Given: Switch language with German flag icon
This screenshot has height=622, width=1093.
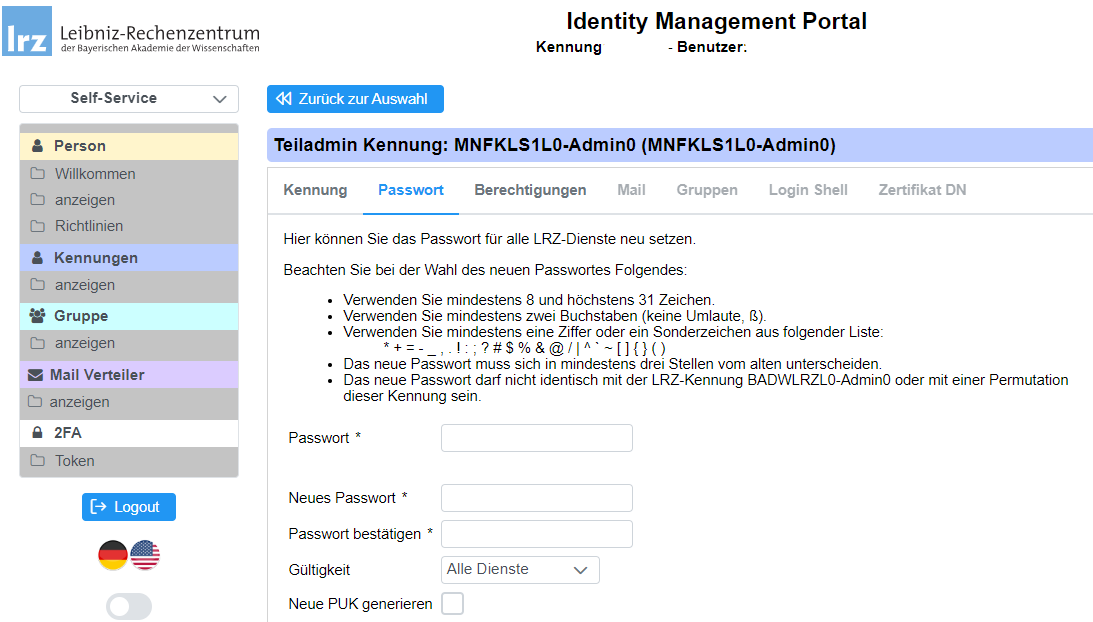Looking at the screenshot, I should coord(113,555).
